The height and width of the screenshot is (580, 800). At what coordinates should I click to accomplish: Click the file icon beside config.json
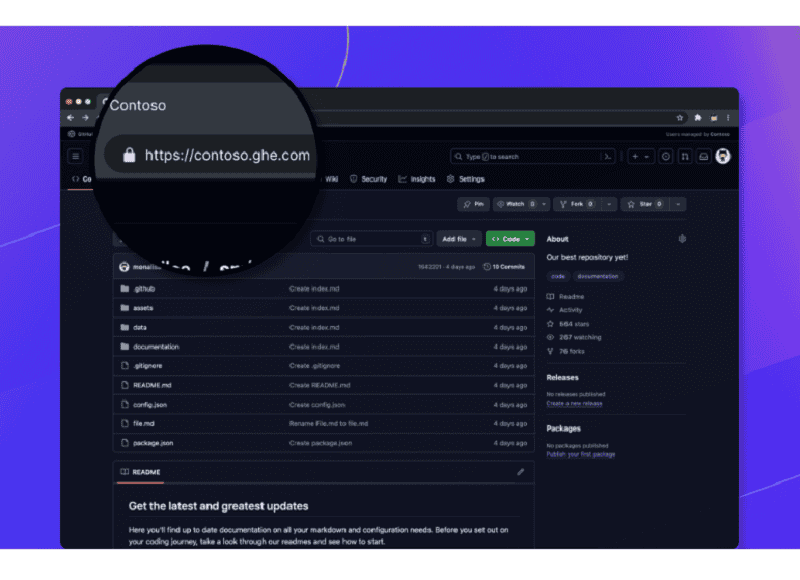[x=124, y=405]
